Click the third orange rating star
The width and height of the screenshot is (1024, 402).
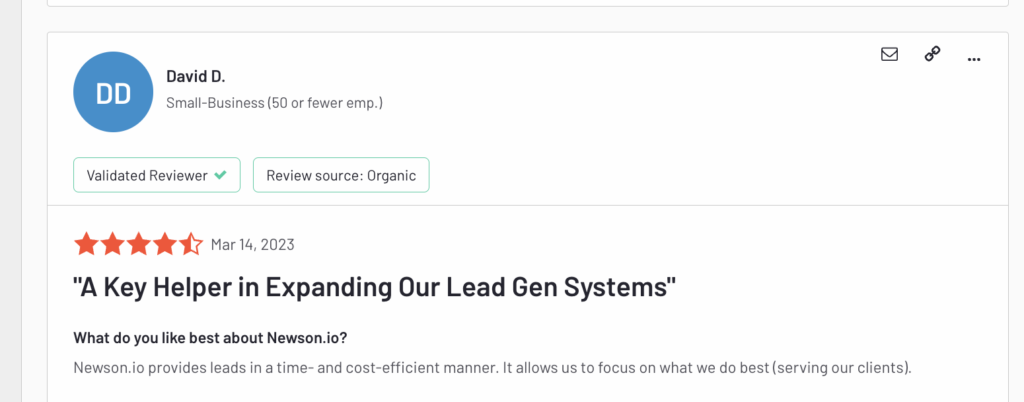pos(138,245)
